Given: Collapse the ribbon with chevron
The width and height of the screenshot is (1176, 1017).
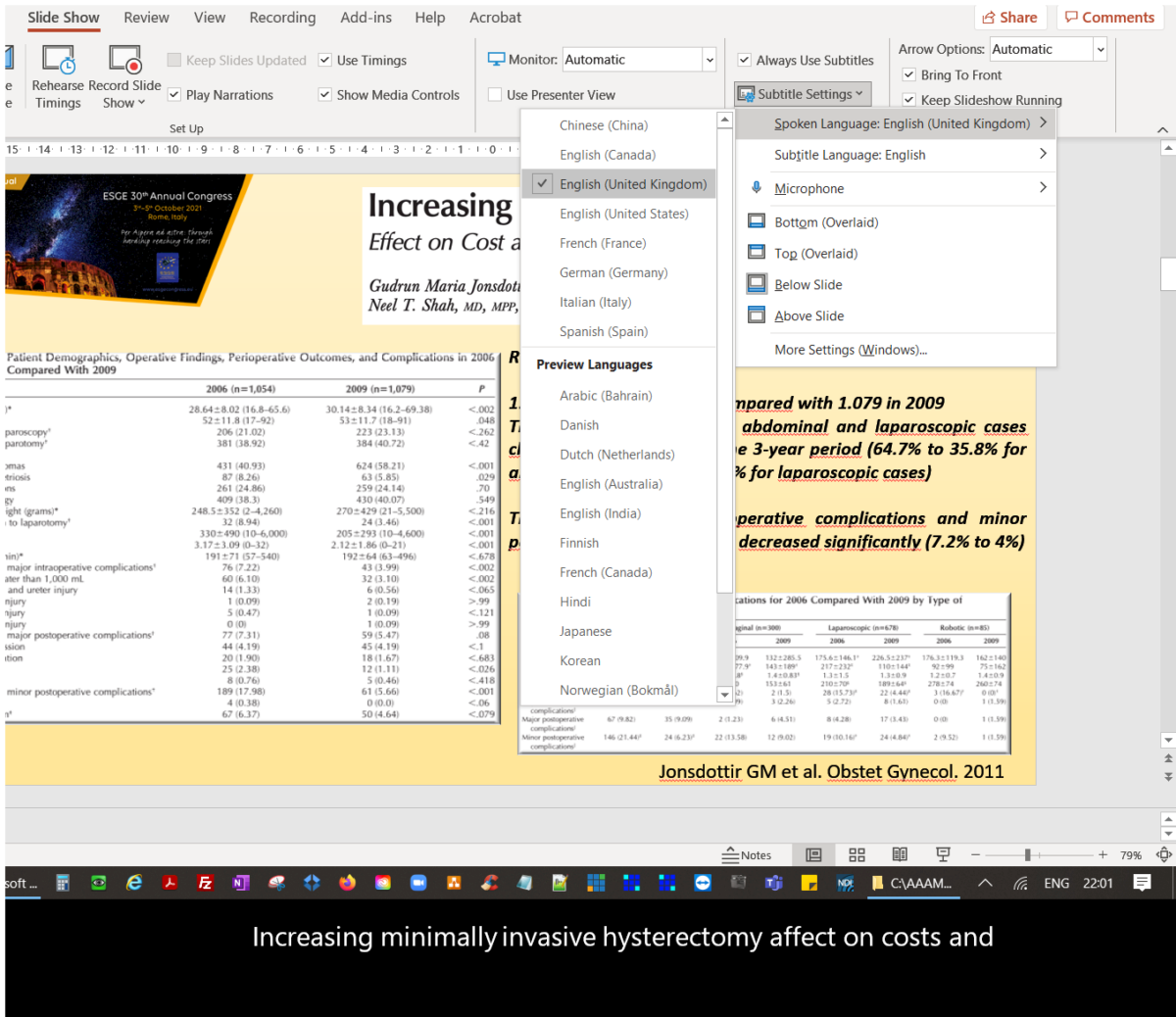Looking at the screenshot, I should point(1162,129).
